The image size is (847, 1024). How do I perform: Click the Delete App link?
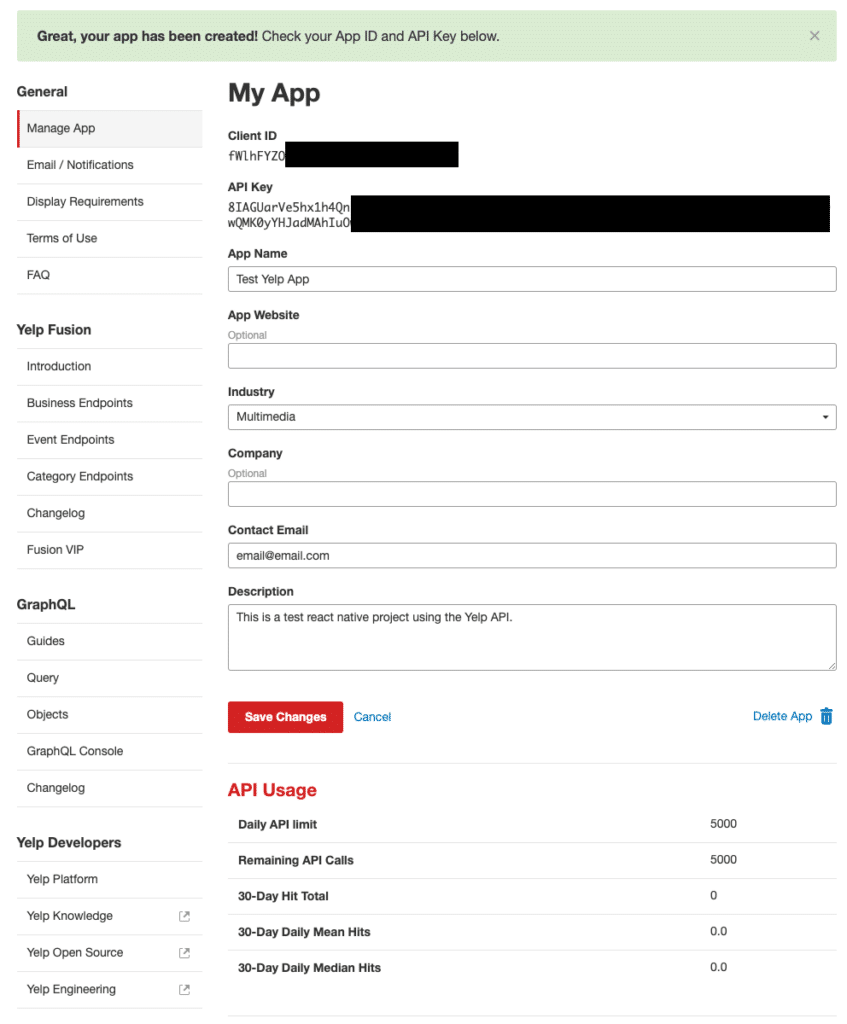click(x=782, y=716)
